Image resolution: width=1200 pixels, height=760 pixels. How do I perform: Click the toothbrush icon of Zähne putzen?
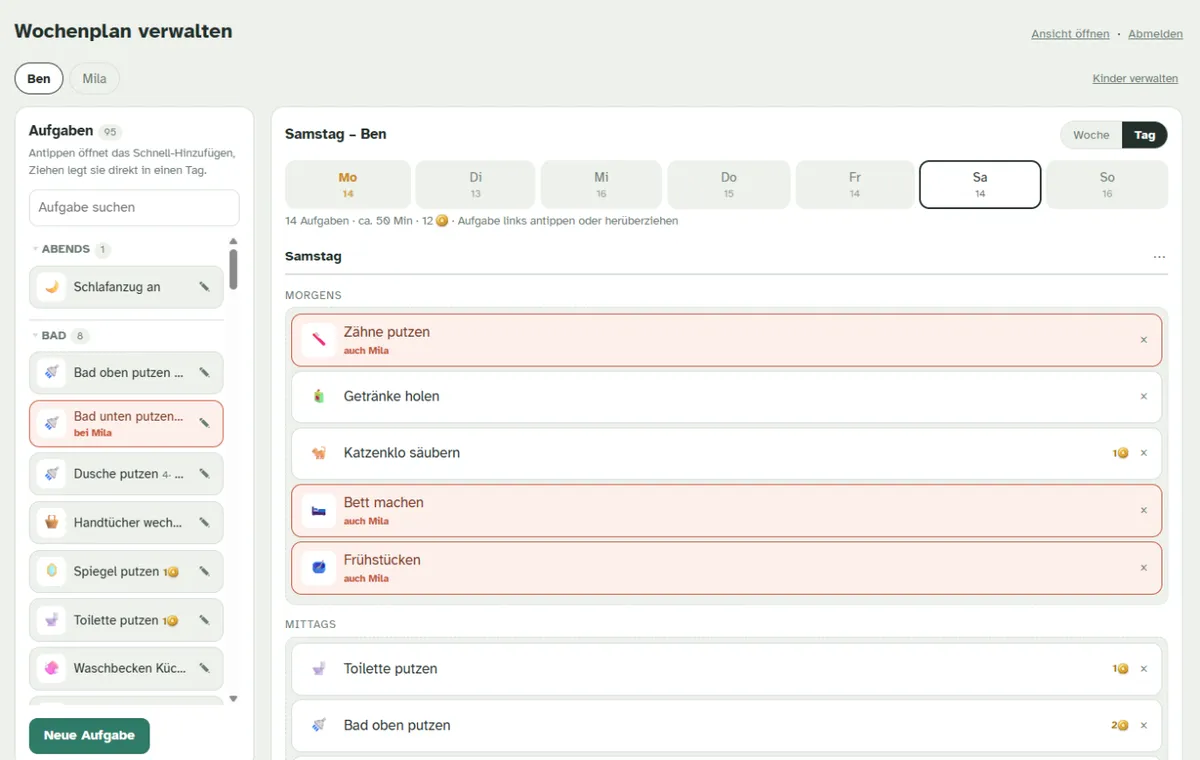click(319, 340)
